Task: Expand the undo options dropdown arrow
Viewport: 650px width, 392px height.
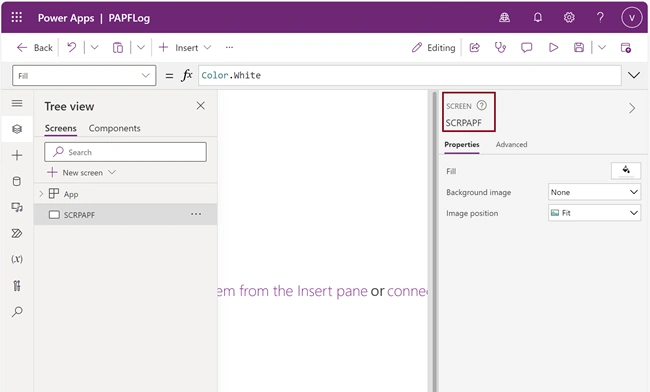Action: tap(95, 48)
